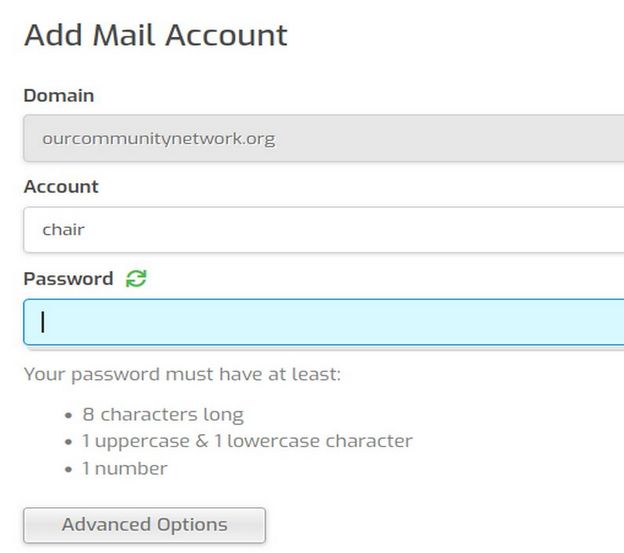Click bullet beside '8 characters long'
Viewport: 624px width, 553px height.
[69, 415]
